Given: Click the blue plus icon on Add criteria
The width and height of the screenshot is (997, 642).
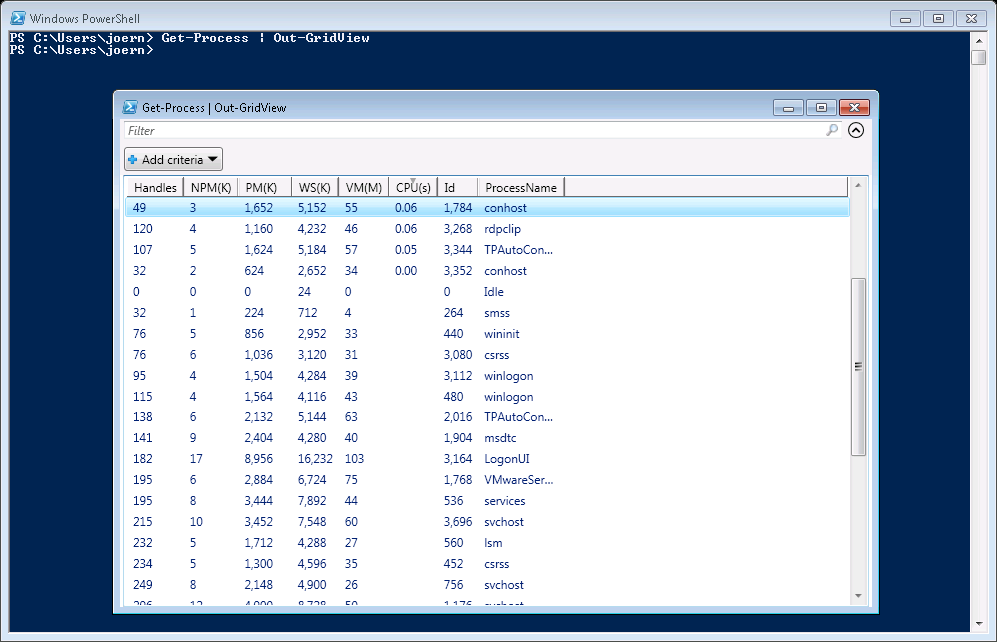Looking at the screenshot, I should (132, 160).
